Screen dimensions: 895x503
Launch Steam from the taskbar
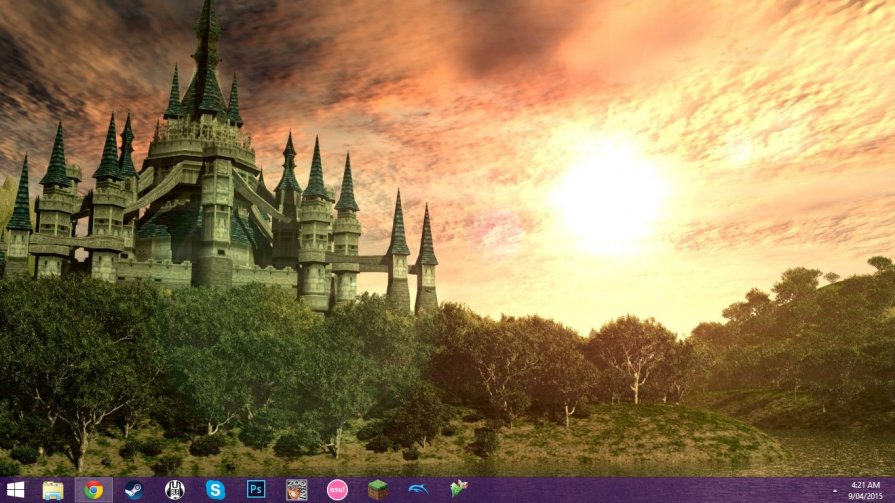(134, 490)
